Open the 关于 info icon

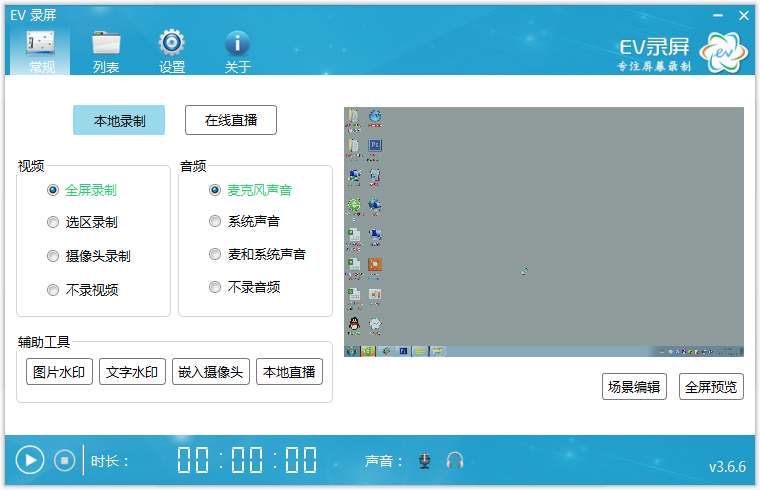click(237, 44)
